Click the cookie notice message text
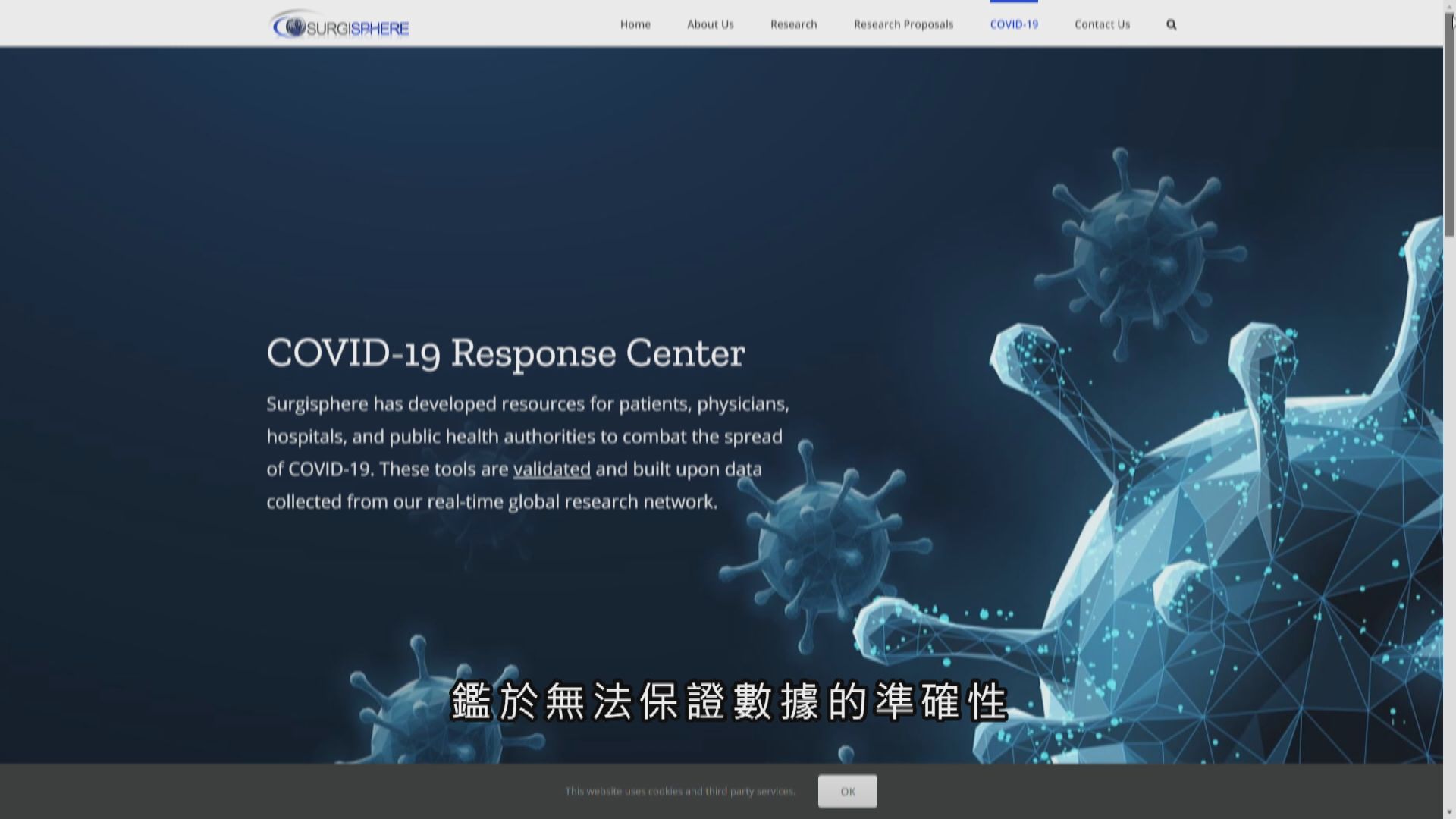This screenshot has width=1456, height=819. [679, 791]
